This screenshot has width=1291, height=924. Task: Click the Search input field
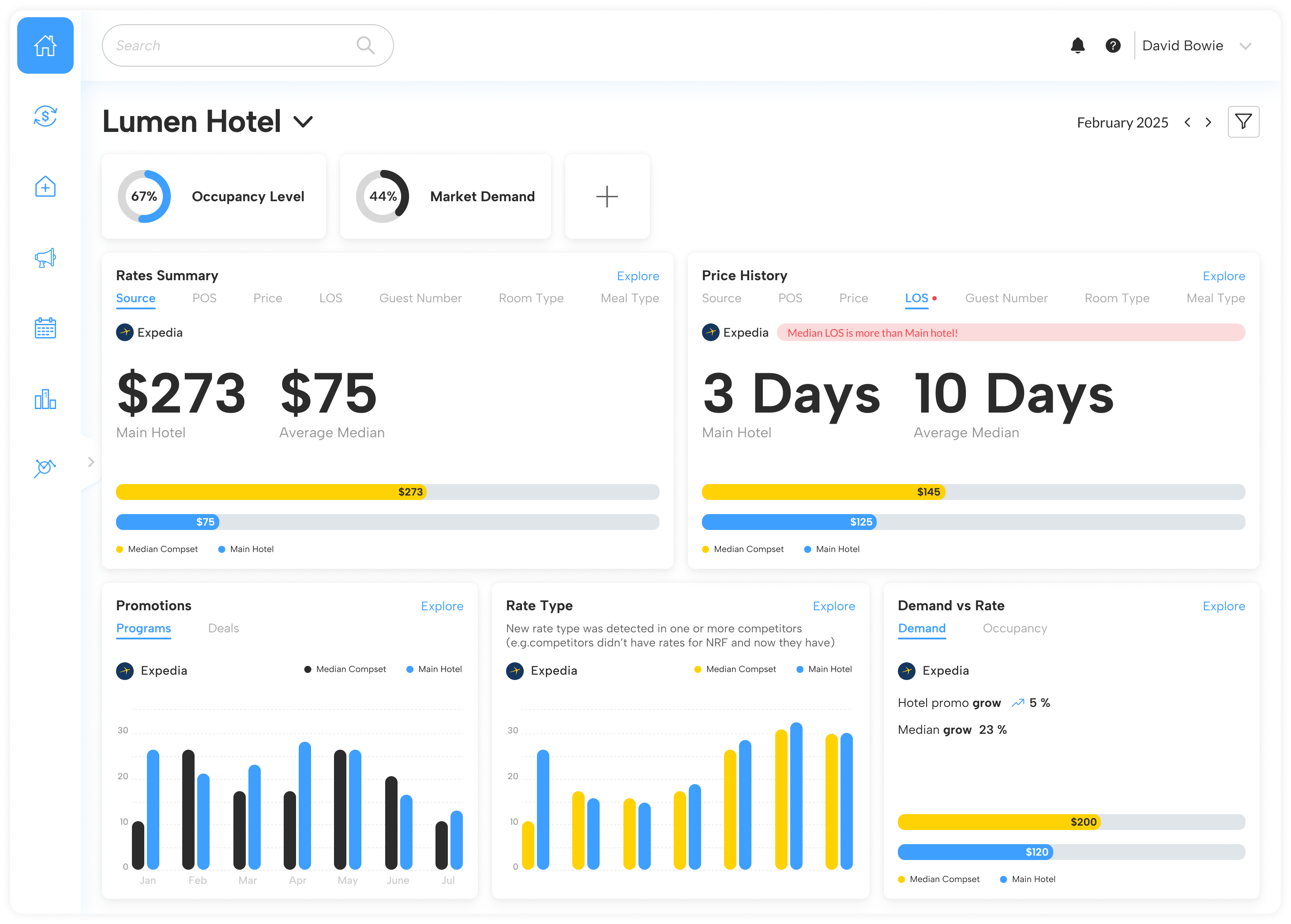click(x=233, y=45)
